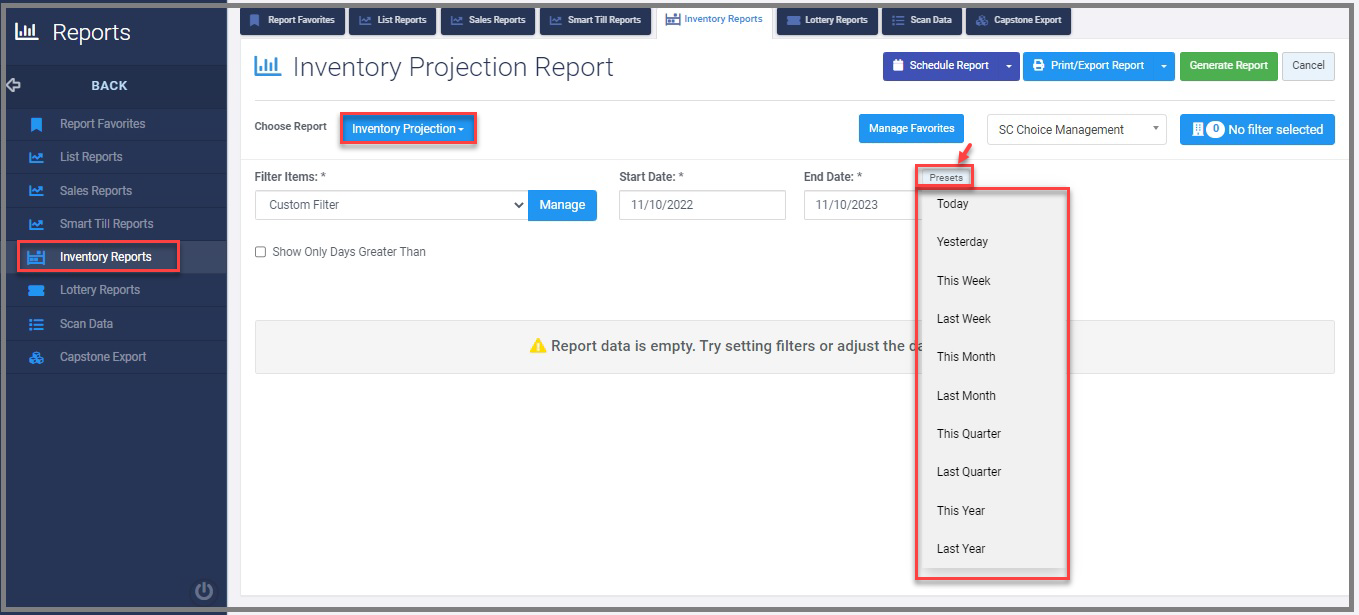Open the Print/Export Report arrow menu
This screenshot has width=1359, height=615.
[1164, 66]
